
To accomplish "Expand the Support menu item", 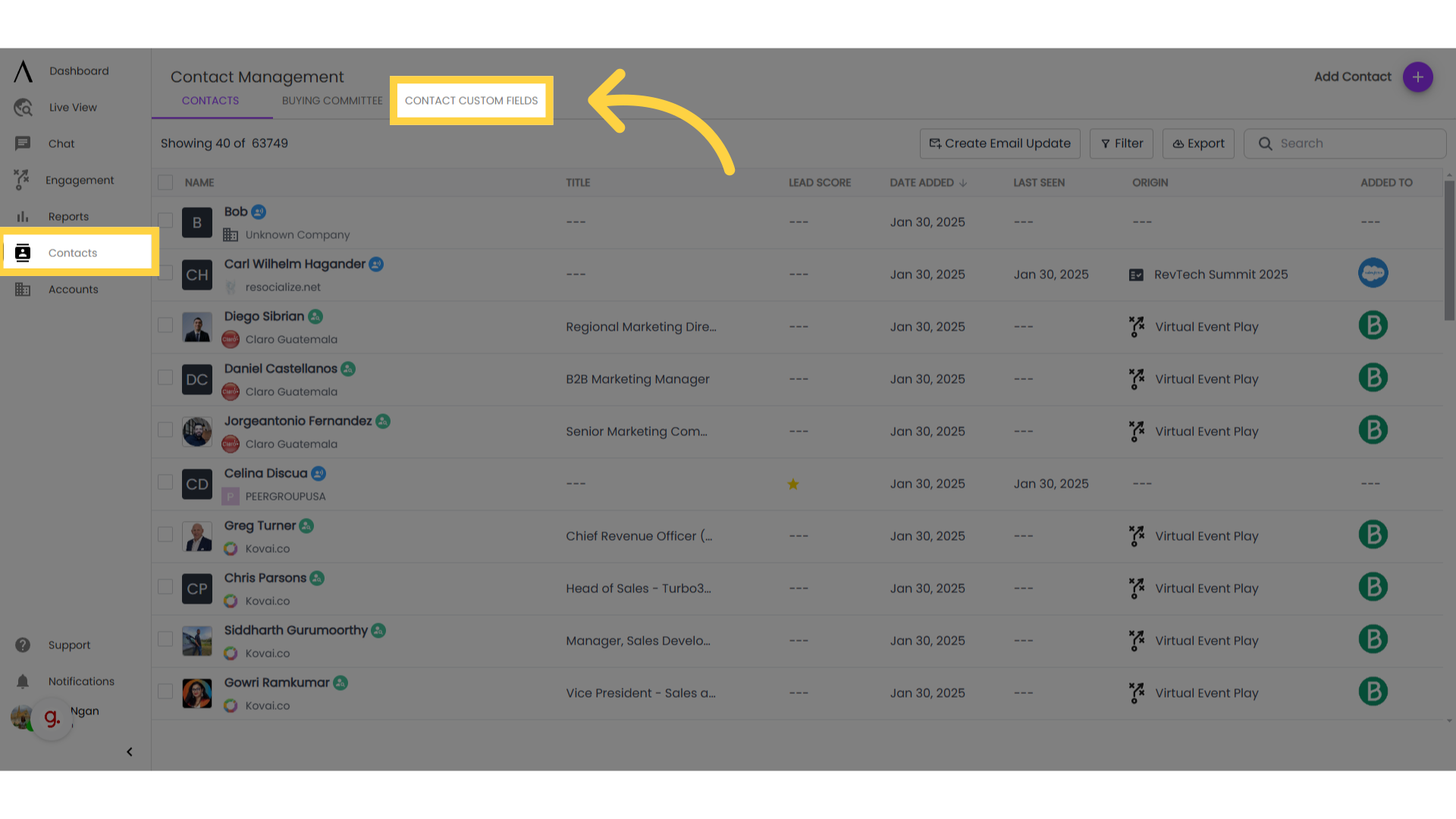I will coord(69,644).
